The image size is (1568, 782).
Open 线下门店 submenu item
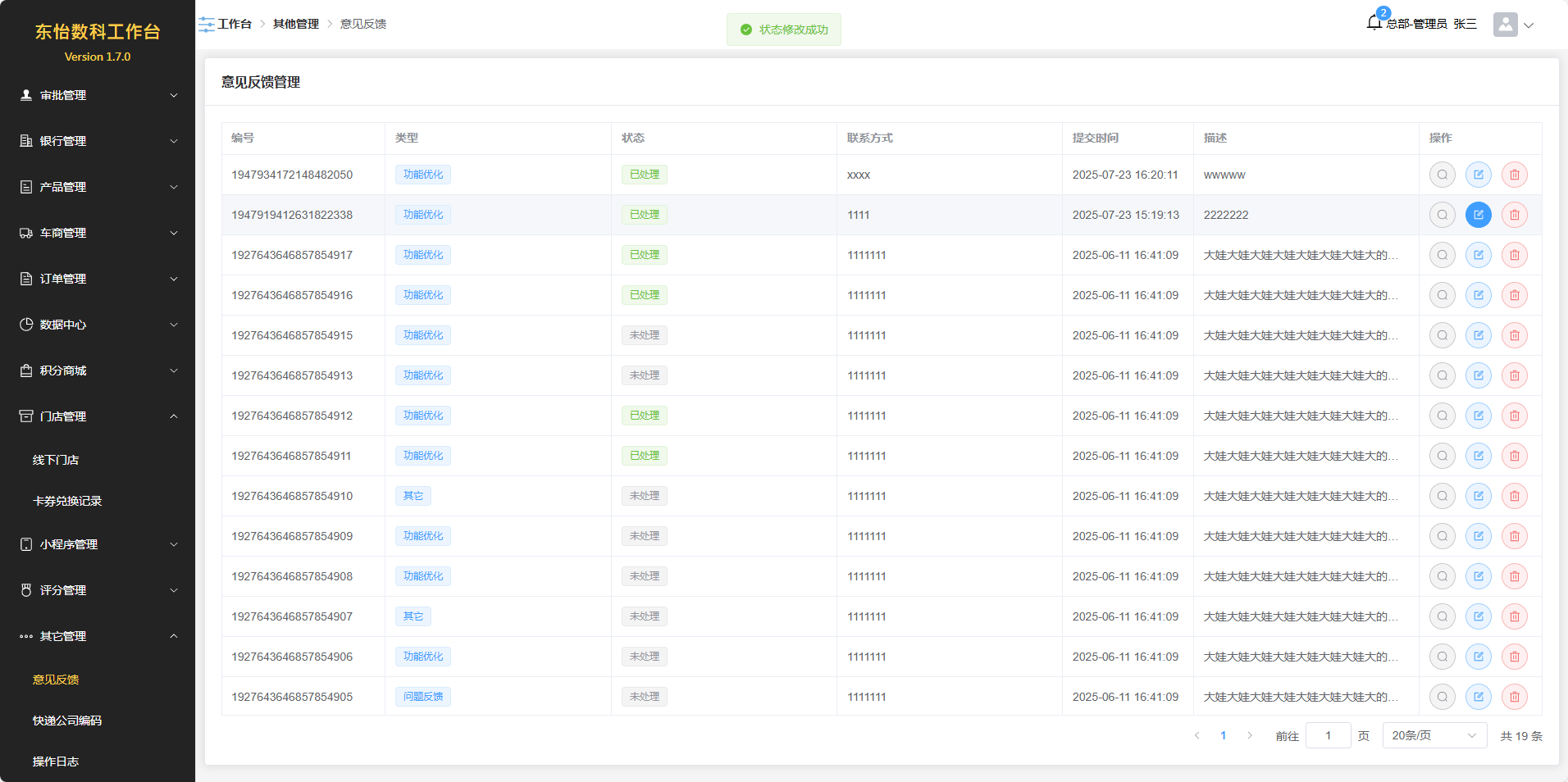pyautogui.click(x=56, y=460)
